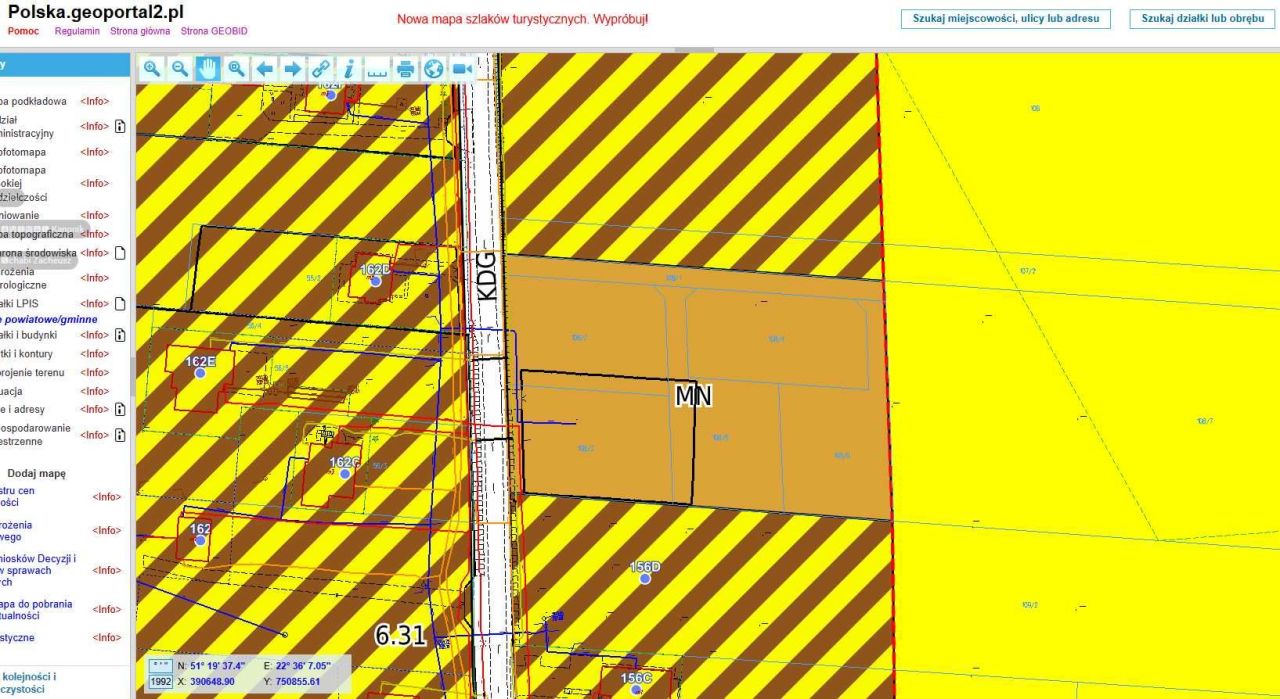Click building marker 156D on map

click(x=645, y=578)
